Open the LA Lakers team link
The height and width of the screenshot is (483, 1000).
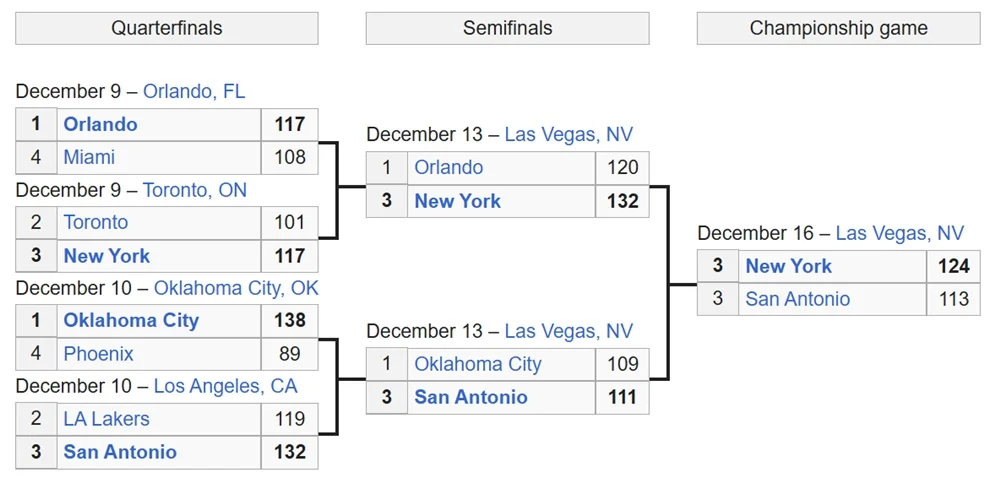pyautogui.click(x=106, y=419)
